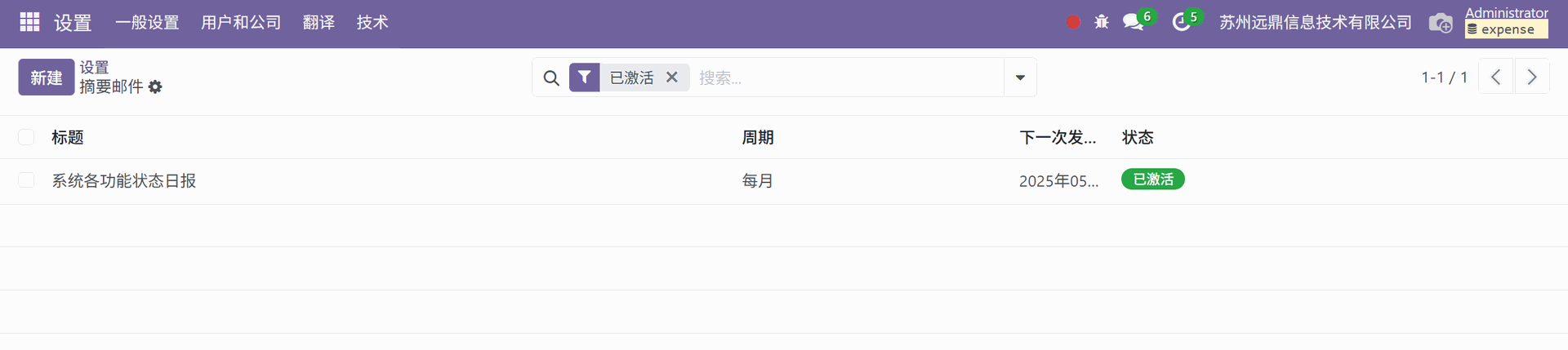Open the gear actions next to 摘要邮件

[x=155, y=86]
